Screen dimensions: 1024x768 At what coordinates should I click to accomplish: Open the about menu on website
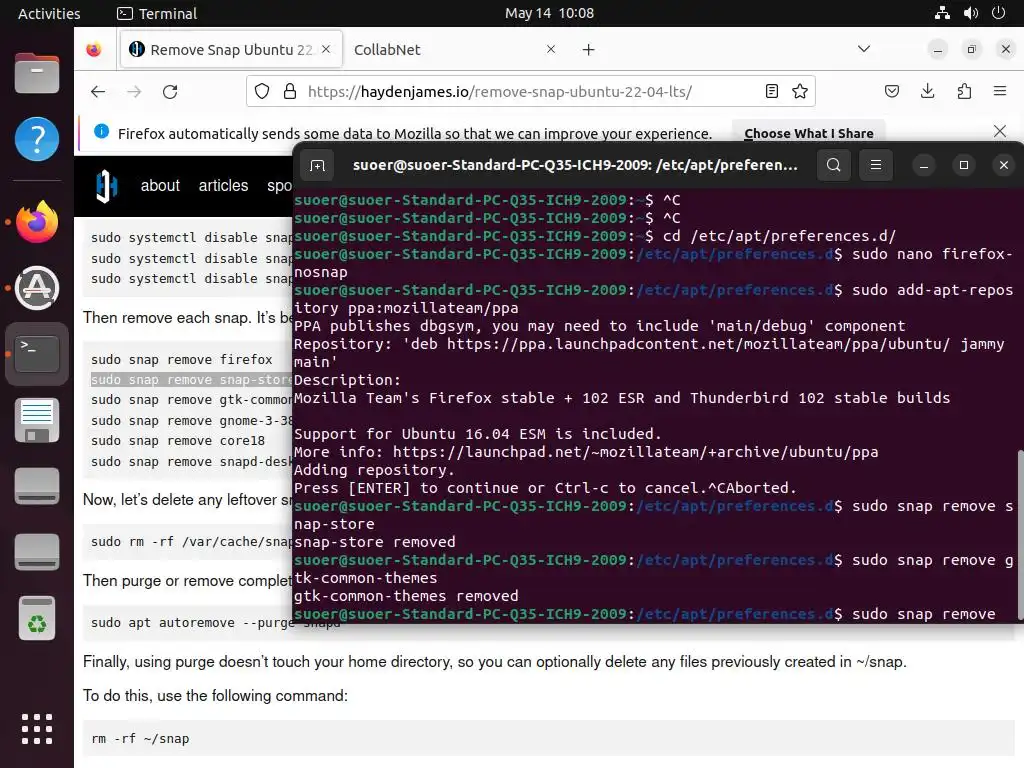160,185
